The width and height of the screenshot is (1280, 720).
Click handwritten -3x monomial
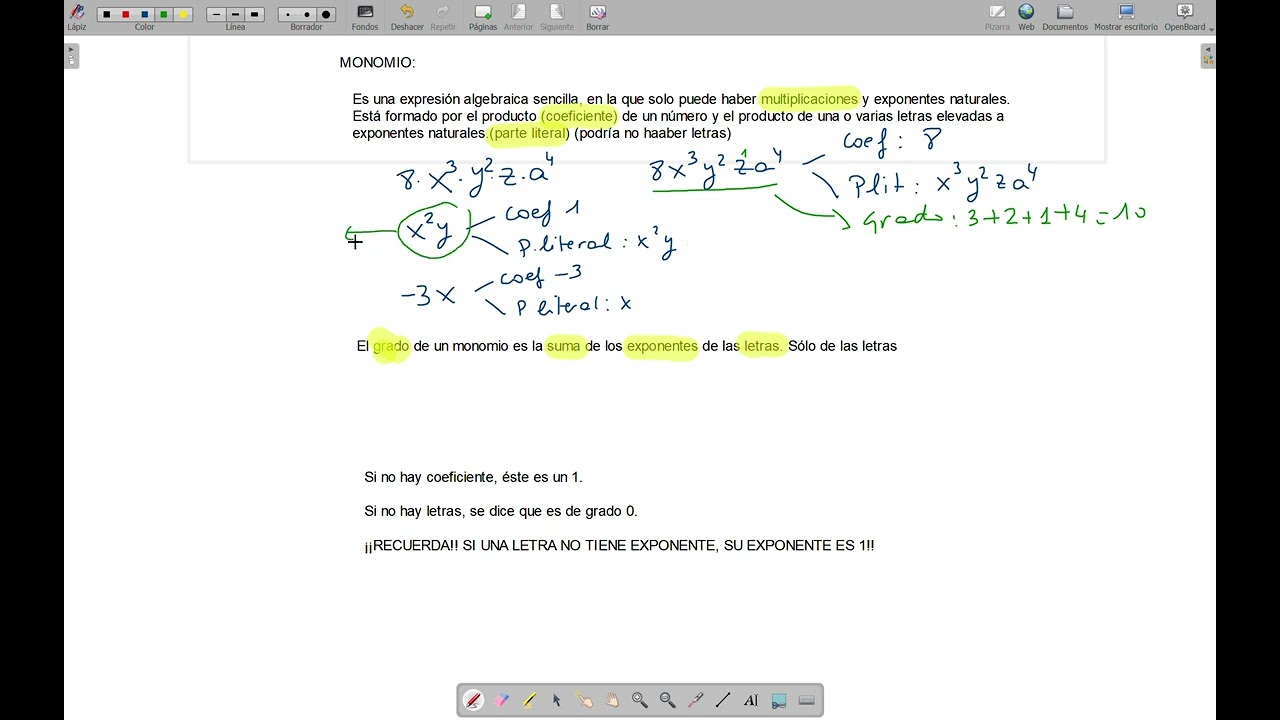pos(428,295)
